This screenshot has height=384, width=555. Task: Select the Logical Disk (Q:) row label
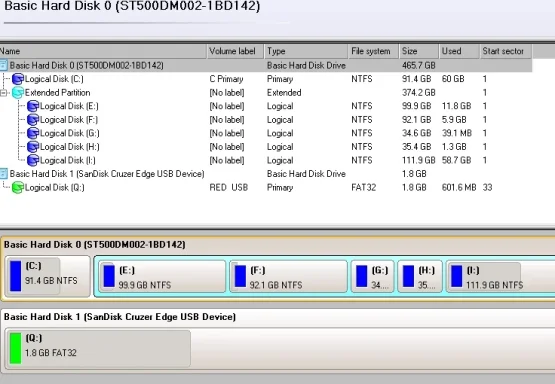click(x=55, y=188)
